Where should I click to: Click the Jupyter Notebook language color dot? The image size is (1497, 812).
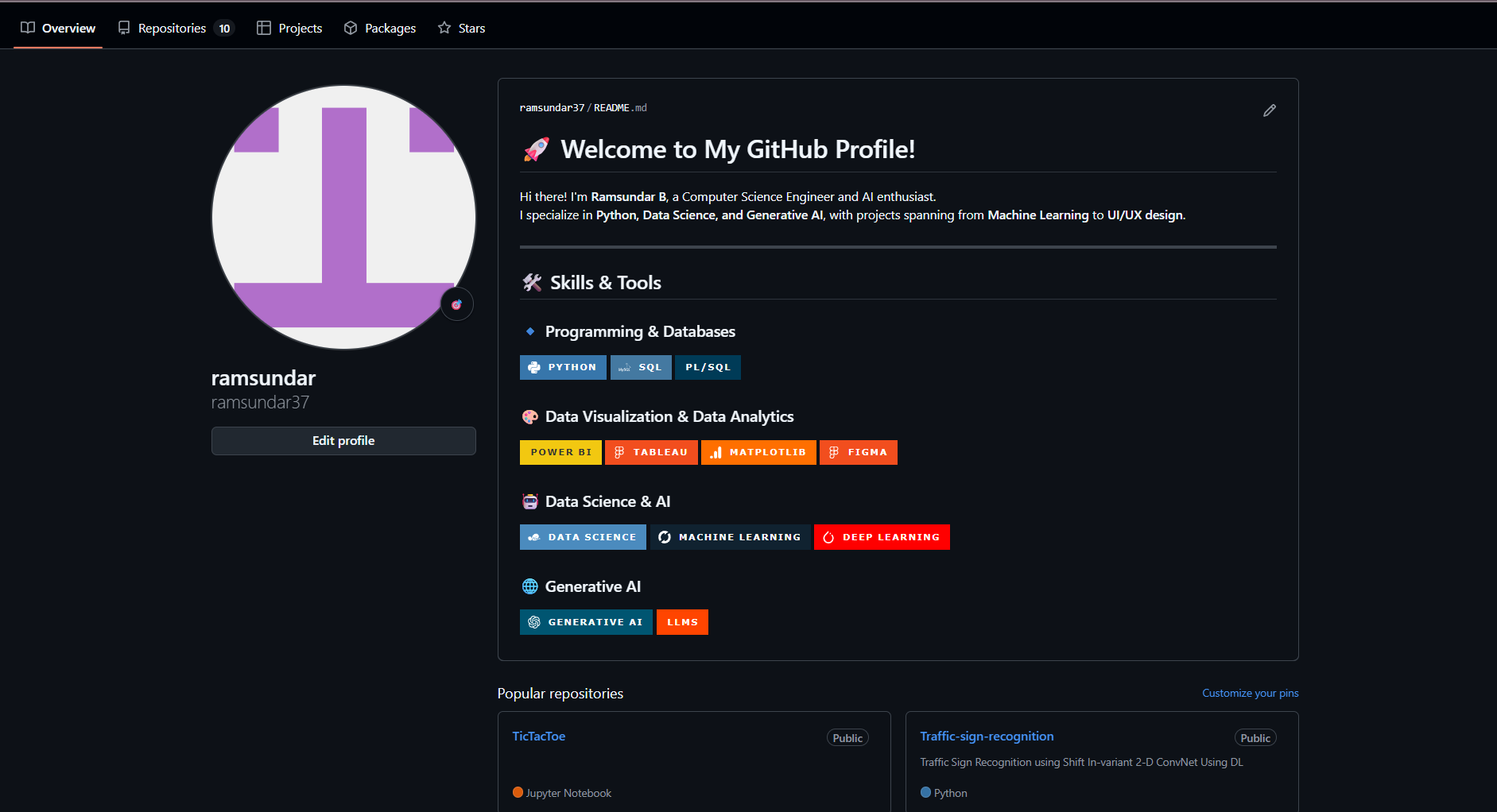coord(518,792)
